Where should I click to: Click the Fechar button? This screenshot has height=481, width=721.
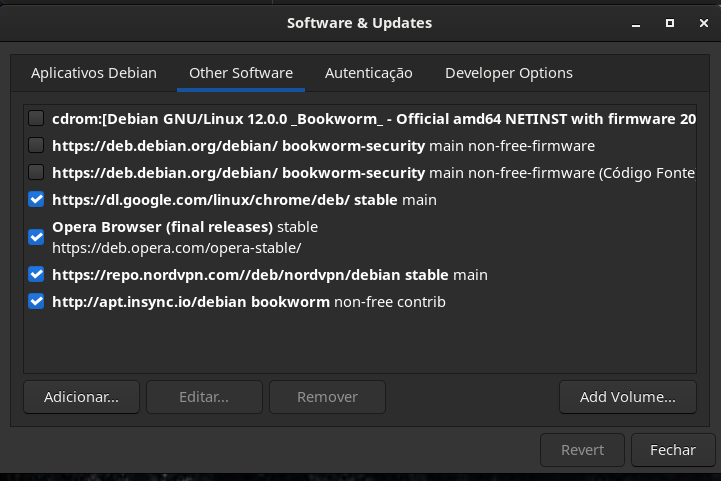pos(672,450)
